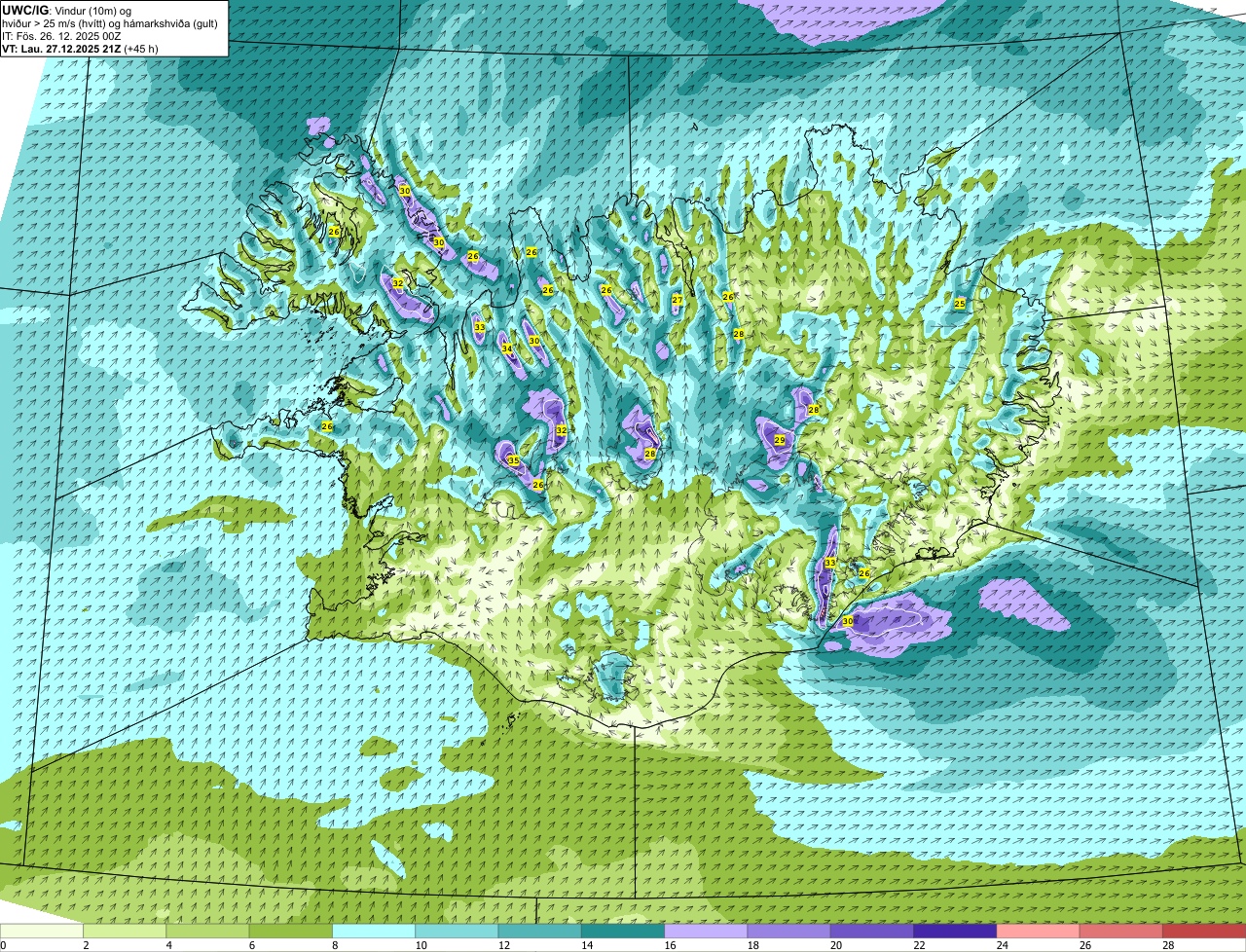
Task: Select the red 28+ m/s legend swatch
Action: pos(1204,931)
